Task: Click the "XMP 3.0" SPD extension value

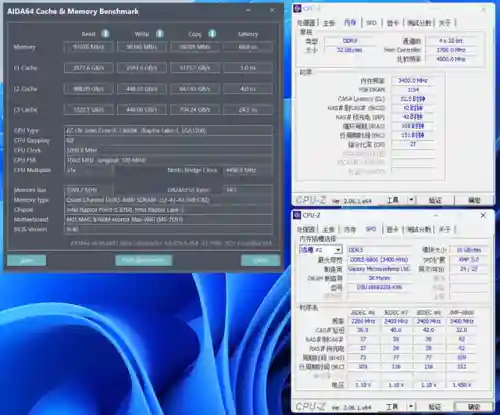Action: coord(469,259)
